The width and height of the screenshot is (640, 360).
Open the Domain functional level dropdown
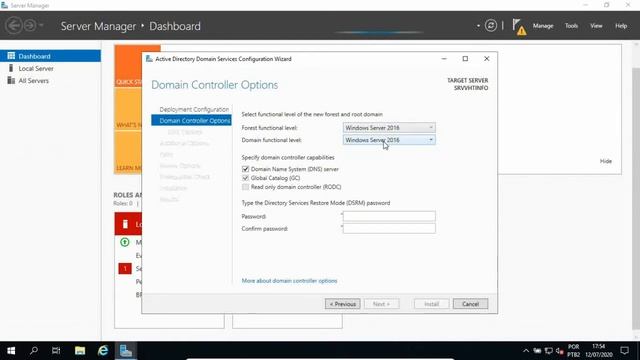389,140
